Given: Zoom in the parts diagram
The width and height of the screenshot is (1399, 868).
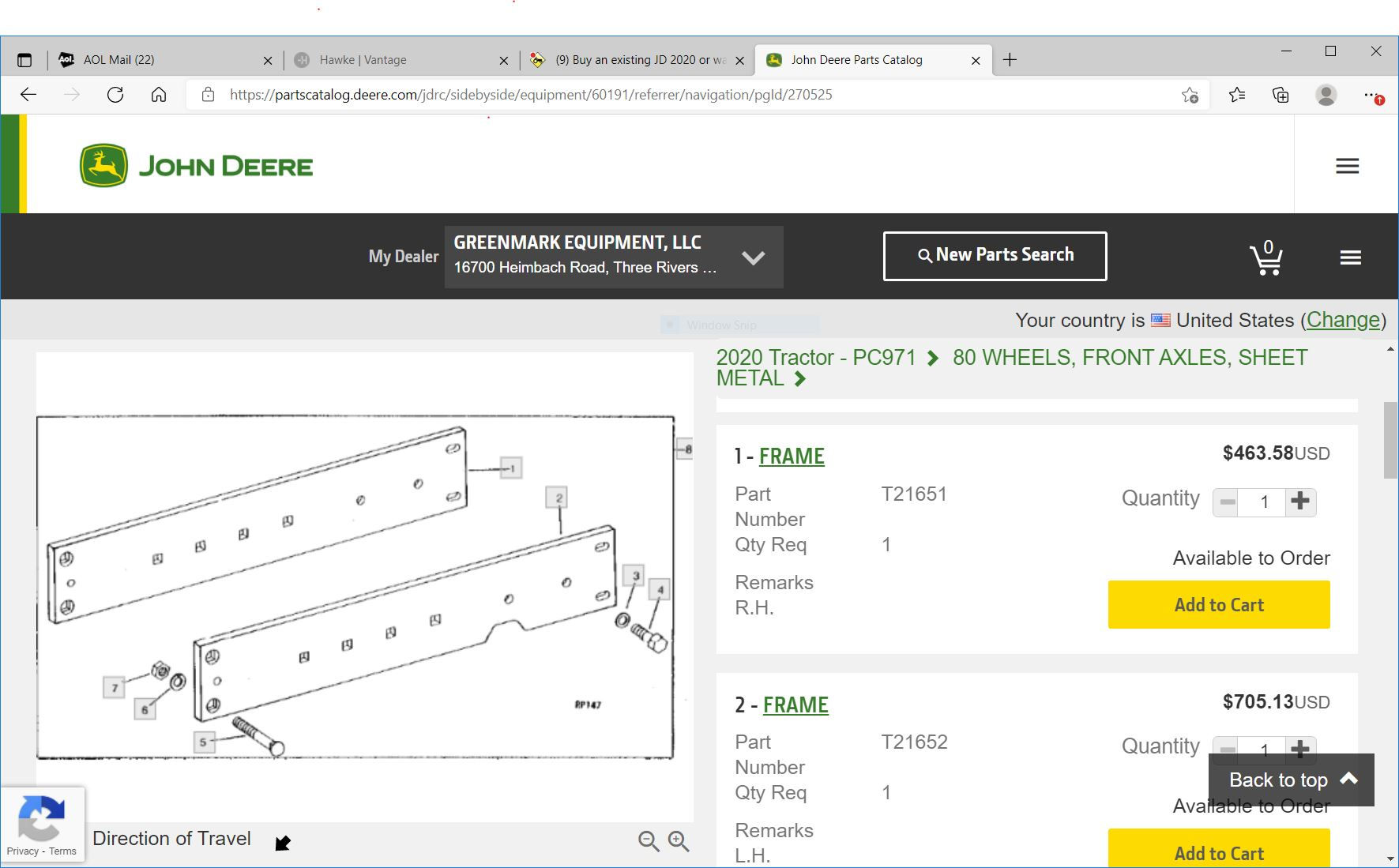Looking at the screenshot, I should (x=679, y=841).
